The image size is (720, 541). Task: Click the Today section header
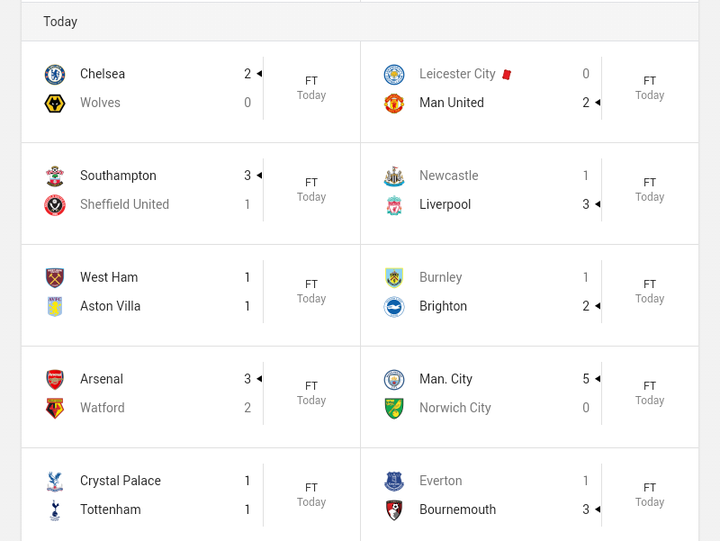60,21
